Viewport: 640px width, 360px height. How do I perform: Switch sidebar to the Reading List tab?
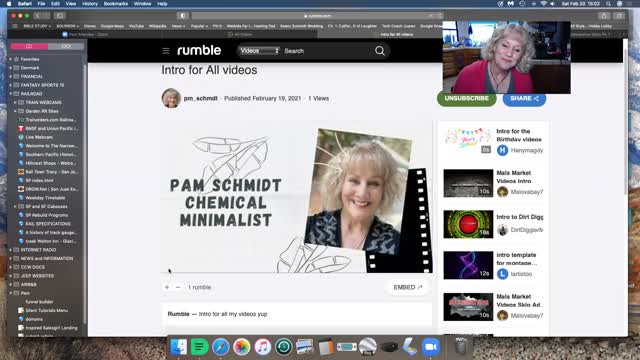click(66, 46)
